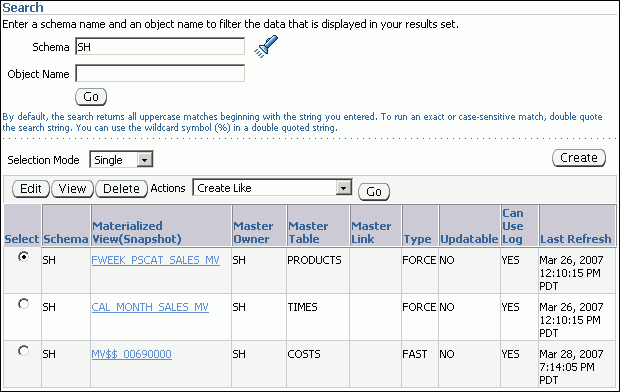Select the MV$$_00690000 radio button
The width and height of the screenshot is (620, 392).
(x=24, y=351)
